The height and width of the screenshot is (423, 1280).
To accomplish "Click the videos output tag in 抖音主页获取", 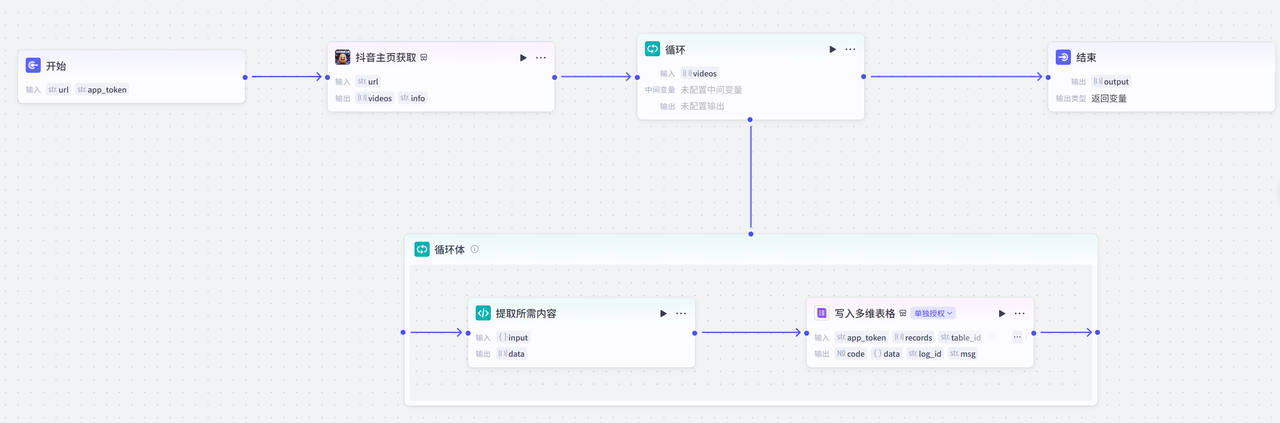I will [x=375, y=98].
